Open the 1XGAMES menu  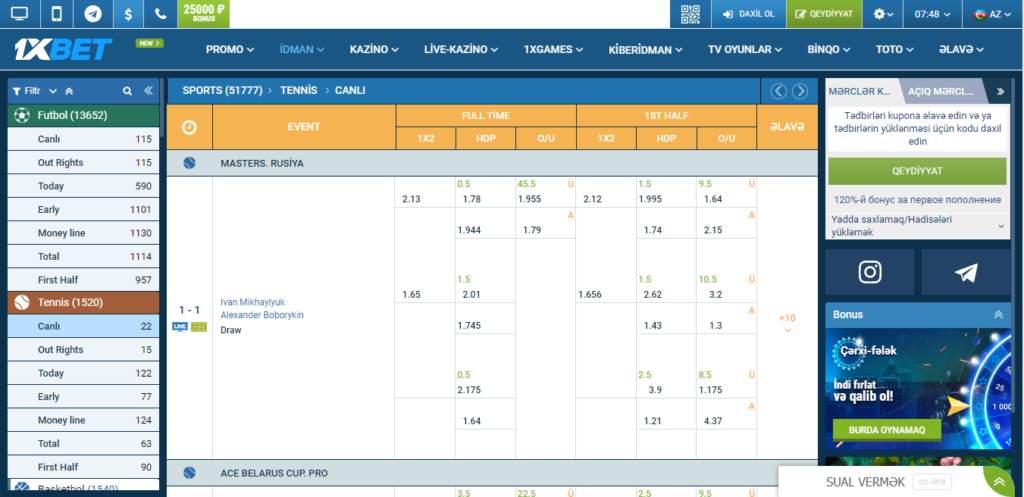pos(554,49)
